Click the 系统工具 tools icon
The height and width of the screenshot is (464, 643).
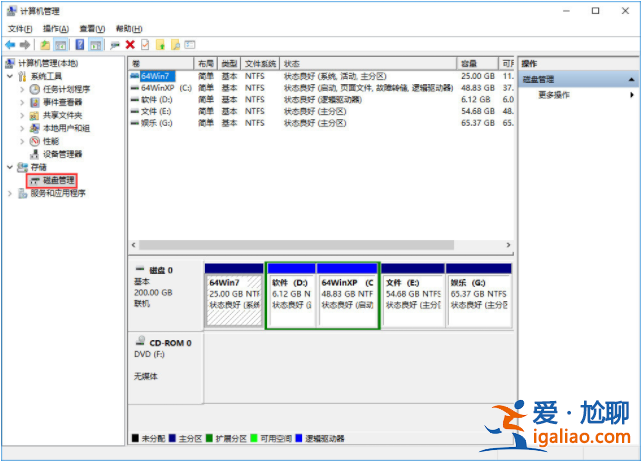pos(22,76)
